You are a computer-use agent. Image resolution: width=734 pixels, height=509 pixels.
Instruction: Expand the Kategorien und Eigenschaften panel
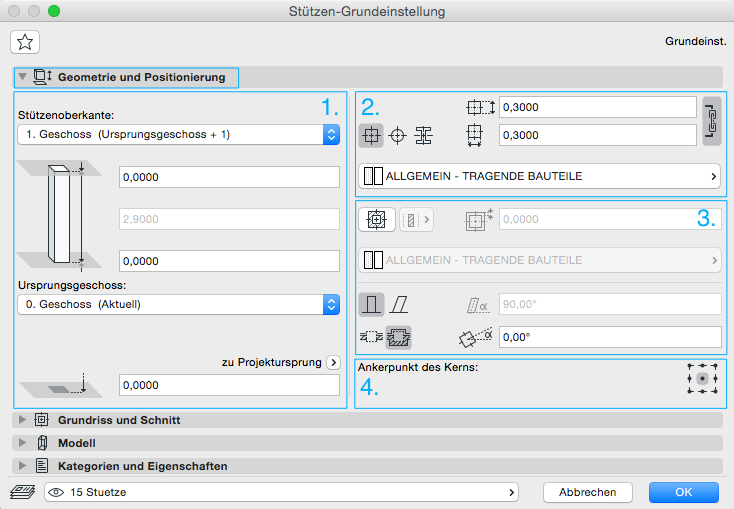[x=24, y=466]
